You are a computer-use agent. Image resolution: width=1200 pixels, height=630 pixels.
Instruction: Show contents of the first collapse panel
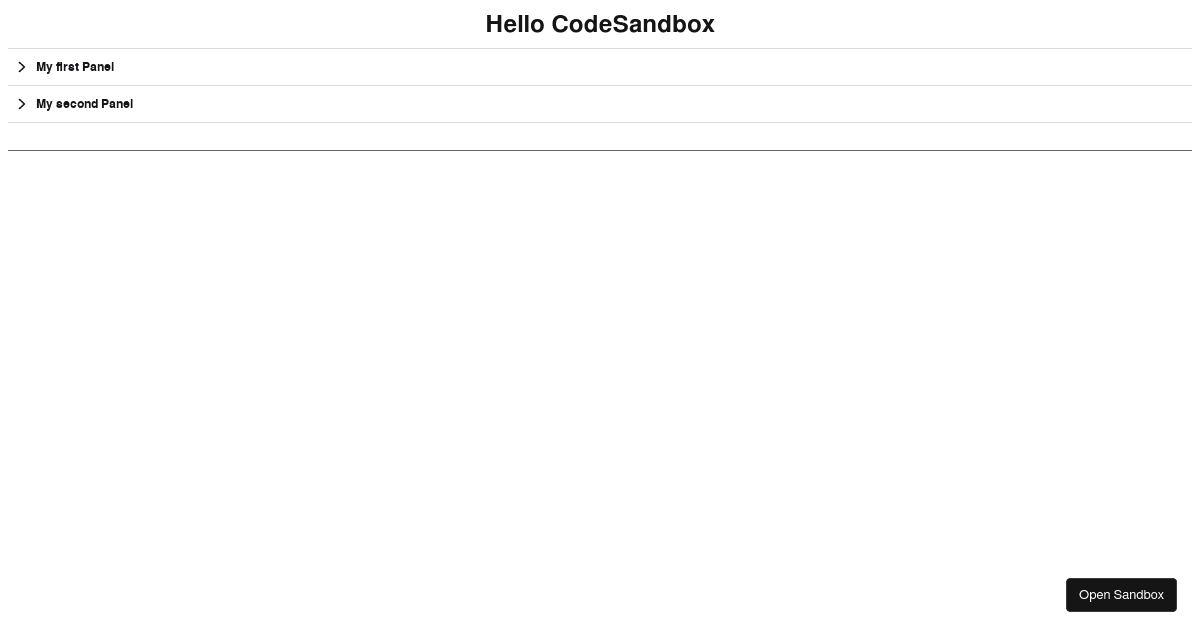(600, 67)
